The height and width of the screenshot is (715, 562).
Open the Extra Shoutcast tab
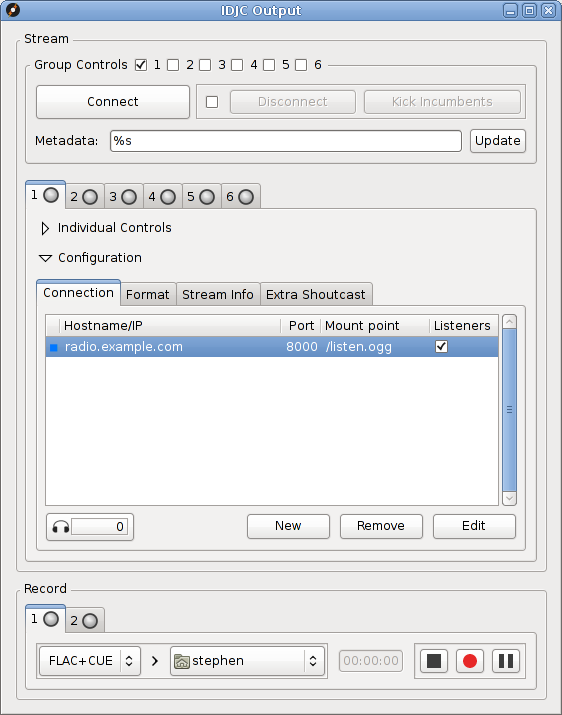click(316, 295)
